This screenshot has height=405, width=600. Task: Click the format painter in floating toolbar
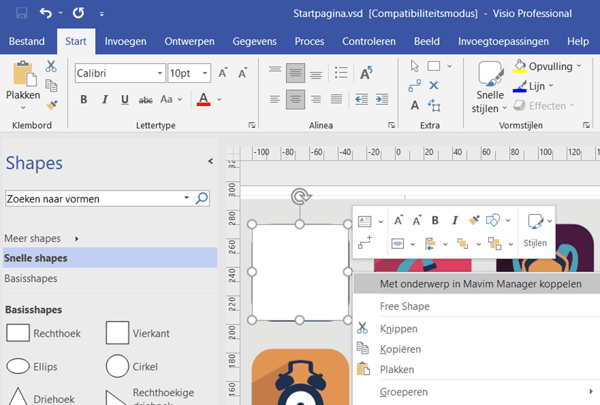[474, 220]
